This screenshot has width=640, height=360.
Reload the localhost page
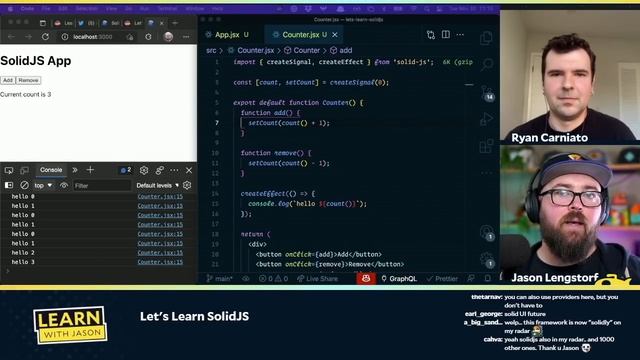click(45, 37)
